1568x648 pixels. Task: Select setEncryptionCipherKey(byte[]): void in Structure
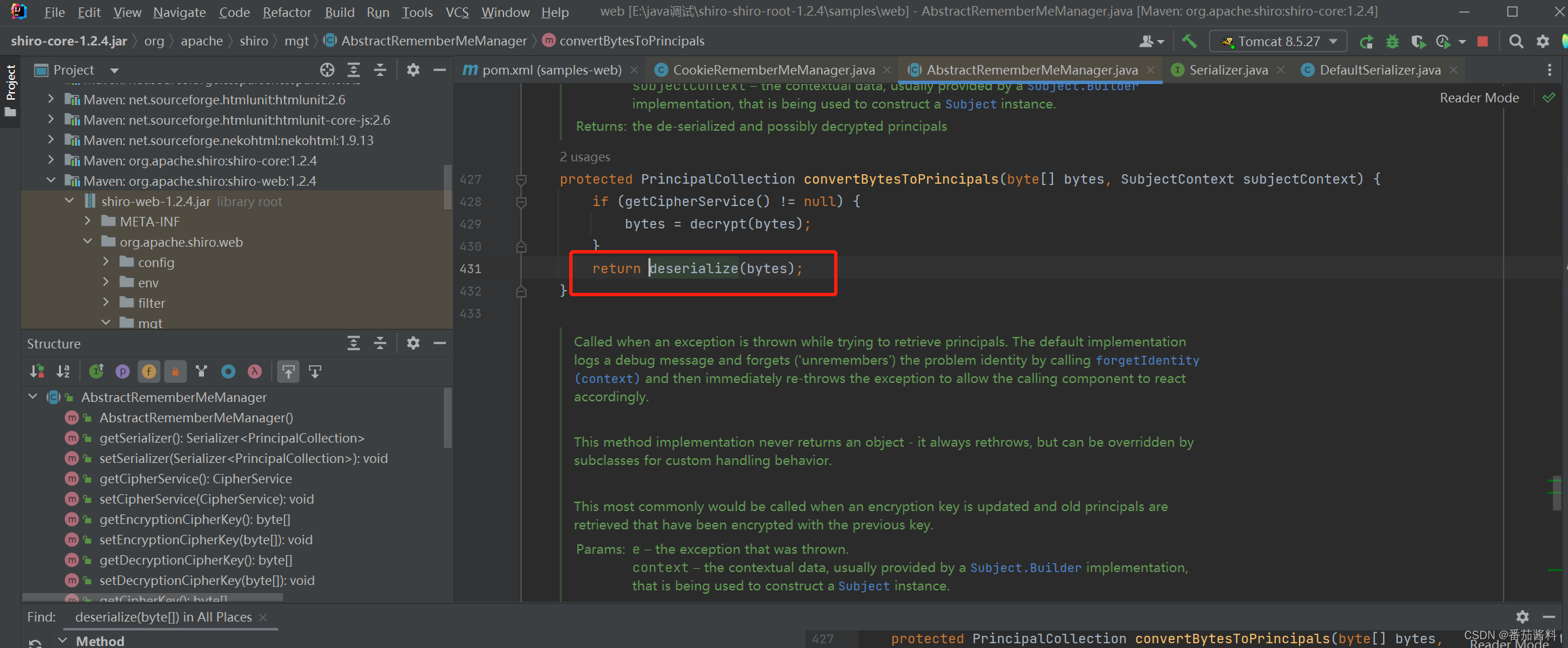pos(206,540)
